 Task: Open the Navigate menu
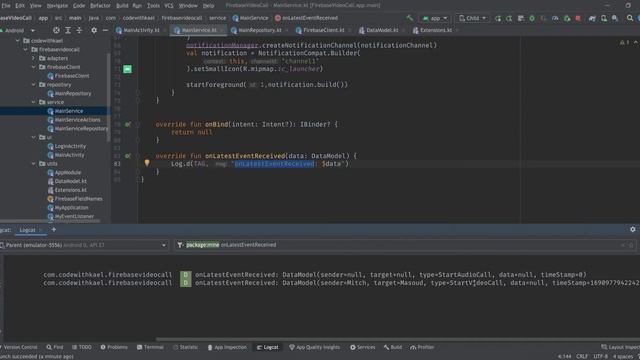pyautogui.click(x=57, y=6)
